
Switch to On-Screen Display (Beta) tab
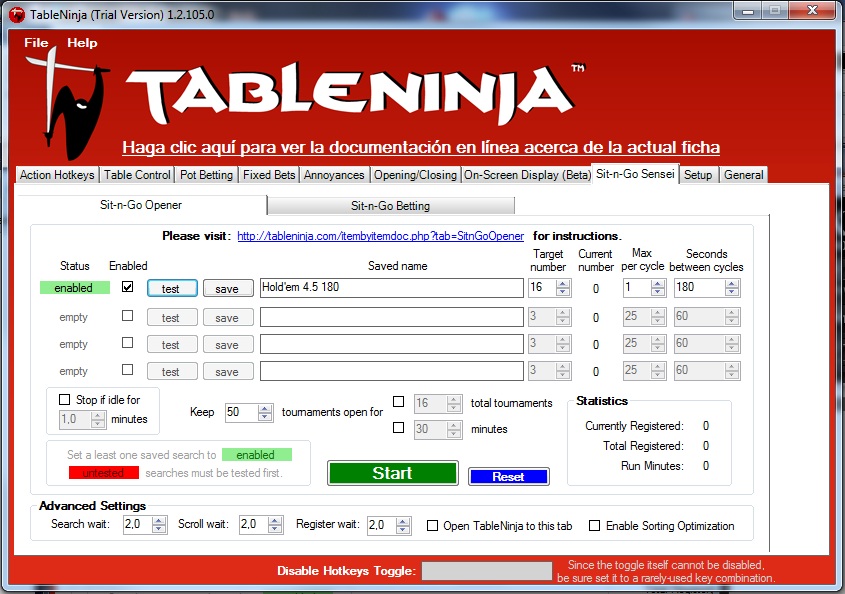(x=527, y=175)
